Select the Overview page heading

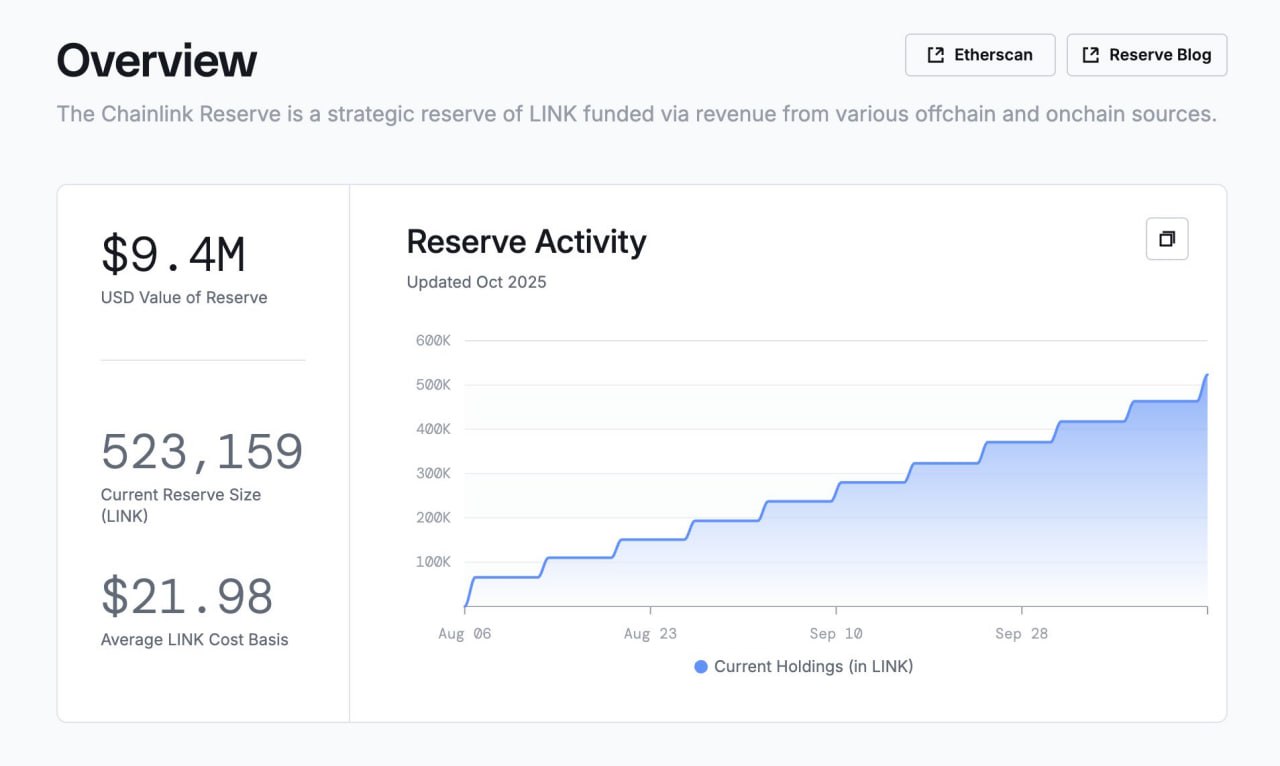pos(157,61)
